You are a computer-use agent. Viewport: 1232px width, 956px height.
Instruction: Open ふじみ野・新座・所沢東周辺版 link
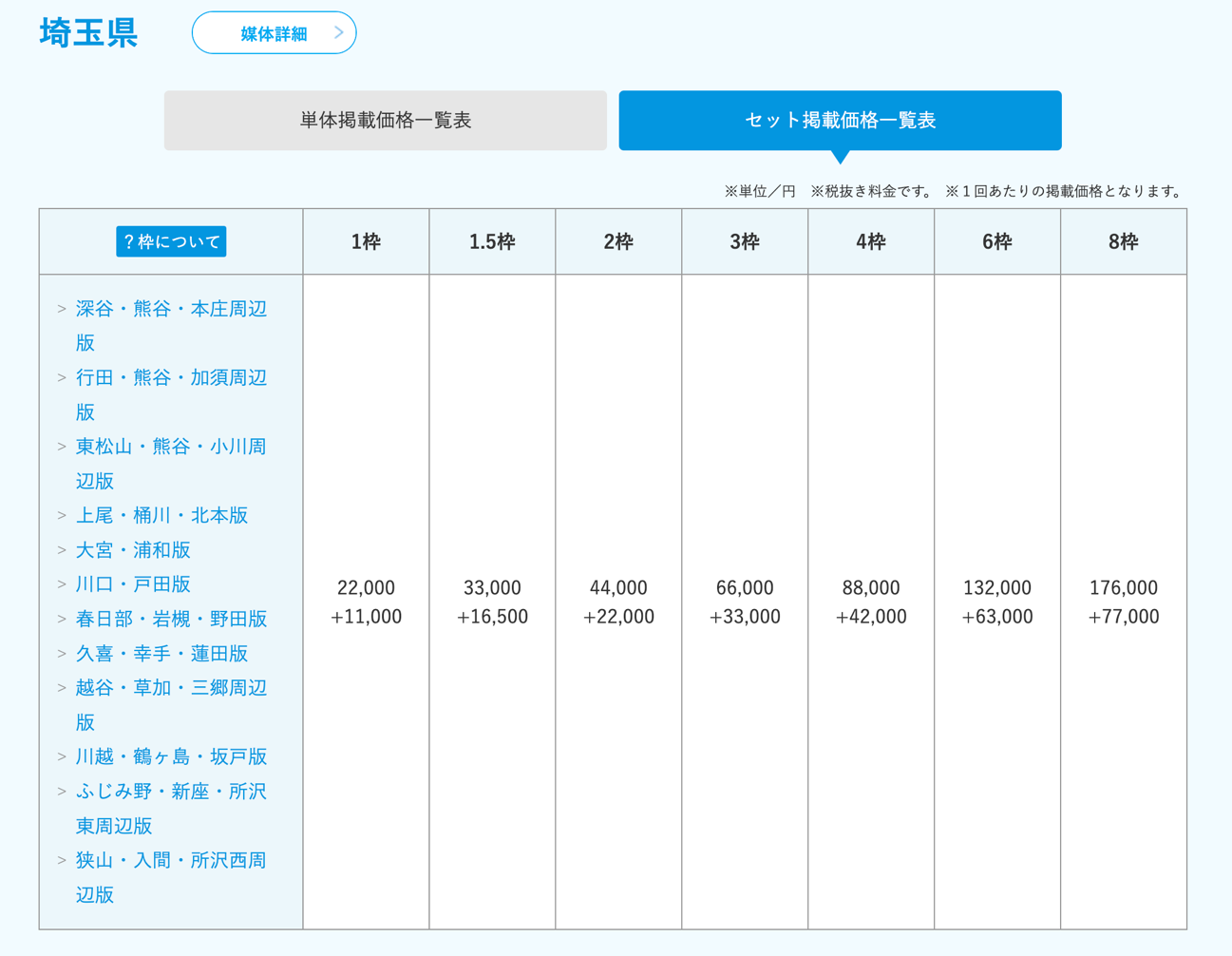point(171,809)
